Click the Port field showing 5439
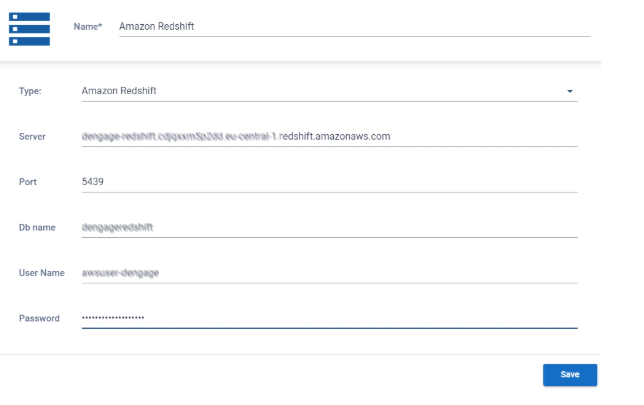Screen dimensions: 644x405 (x=329, y=182)
